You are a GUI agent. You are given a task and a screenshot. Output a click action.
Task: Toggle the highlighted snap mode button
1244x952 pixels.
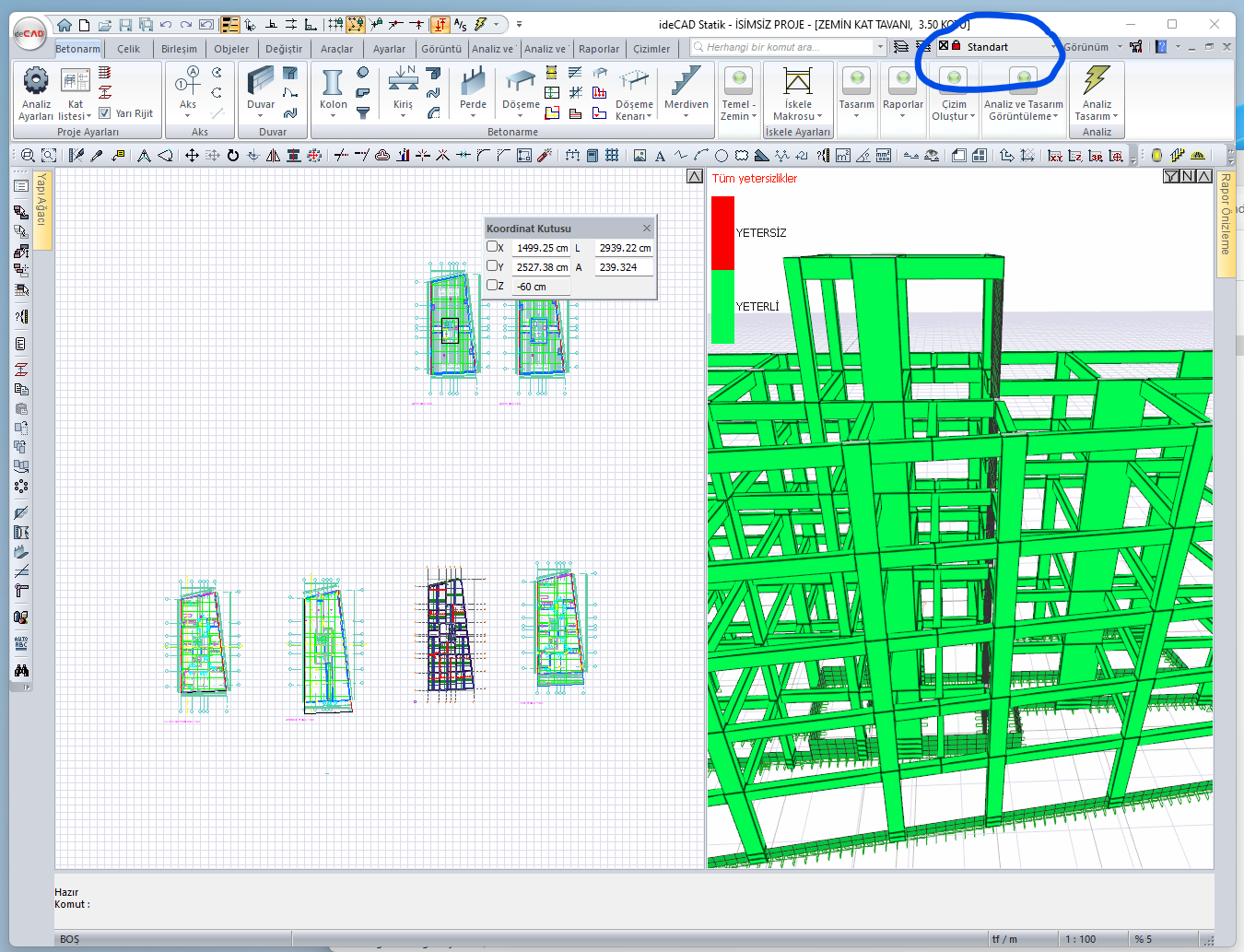[356, 25]
